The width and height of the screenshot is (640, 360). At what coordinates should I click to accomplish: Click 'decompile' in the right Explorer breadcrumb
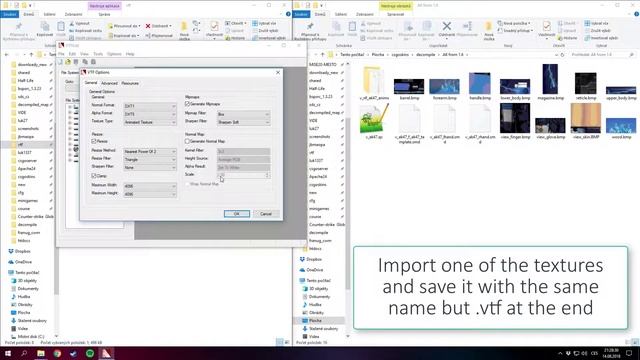pos(425,54)
